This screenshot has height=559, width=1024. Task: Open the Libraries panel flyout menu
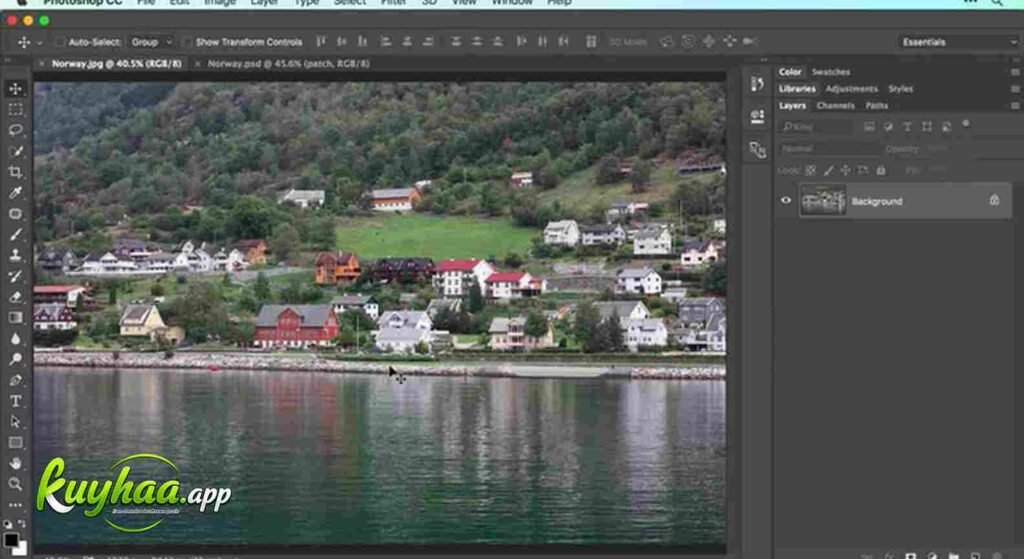[1015, 89]
